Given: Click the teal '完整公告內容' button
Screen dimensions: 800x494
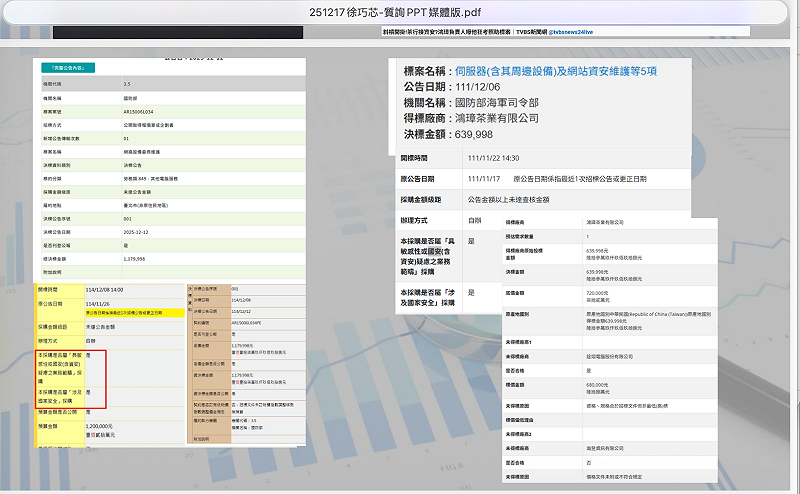Looking at the screenshot, I should pyautogui.click(x=68, y=68).
